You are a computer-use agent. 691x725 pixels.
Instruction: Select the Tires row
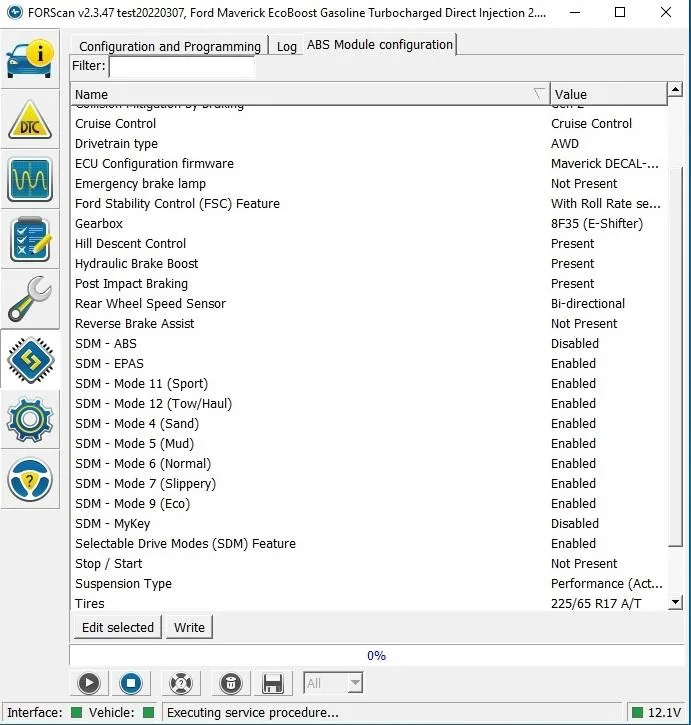369,603
